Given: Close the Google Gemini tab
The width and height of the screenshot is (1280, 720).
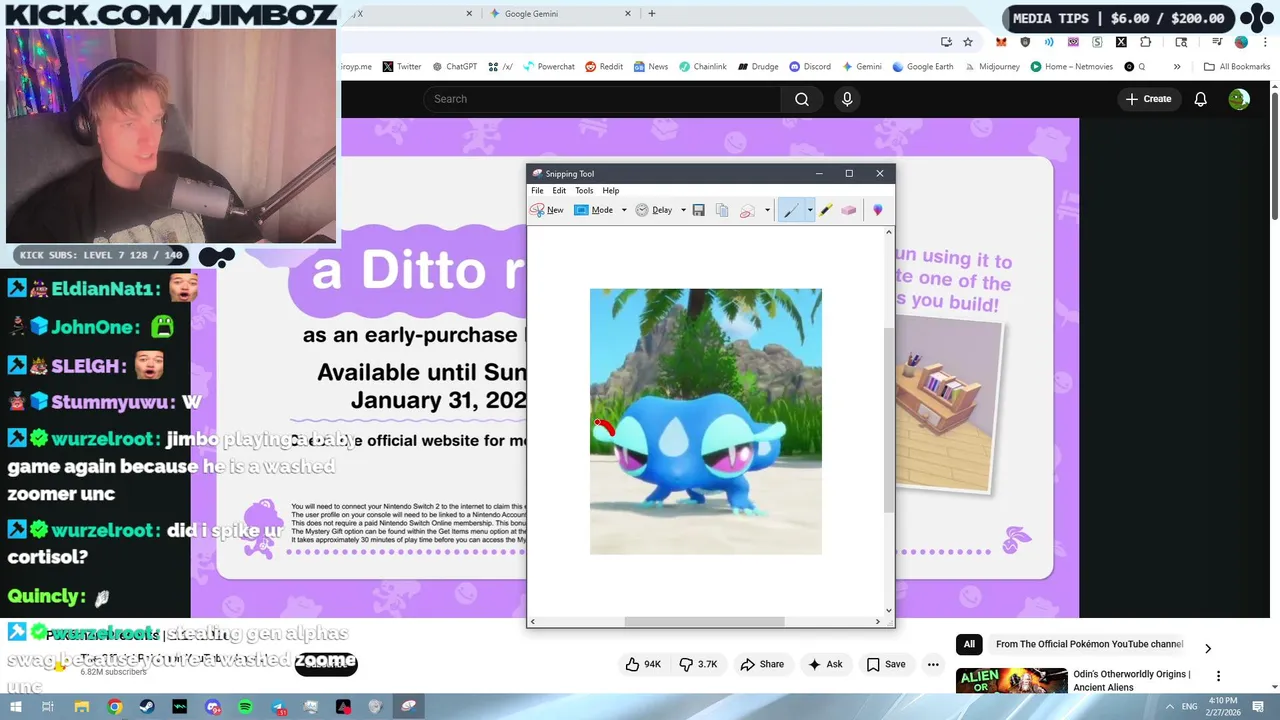Looking at the screenshot, I should tap(628, 14).
